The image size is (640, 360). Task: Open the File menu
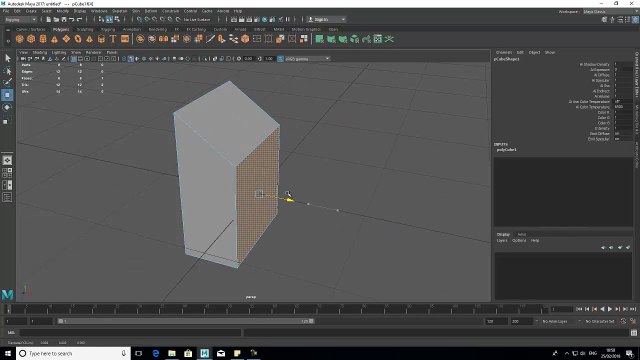click(x=6, y=11)
